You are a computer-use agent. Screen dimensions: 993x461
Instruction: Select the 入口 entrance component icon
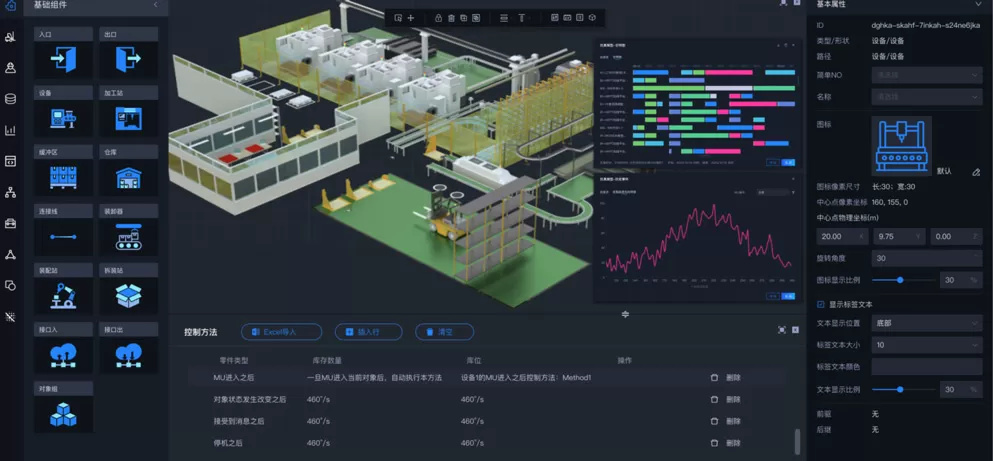tap(63, 60)
